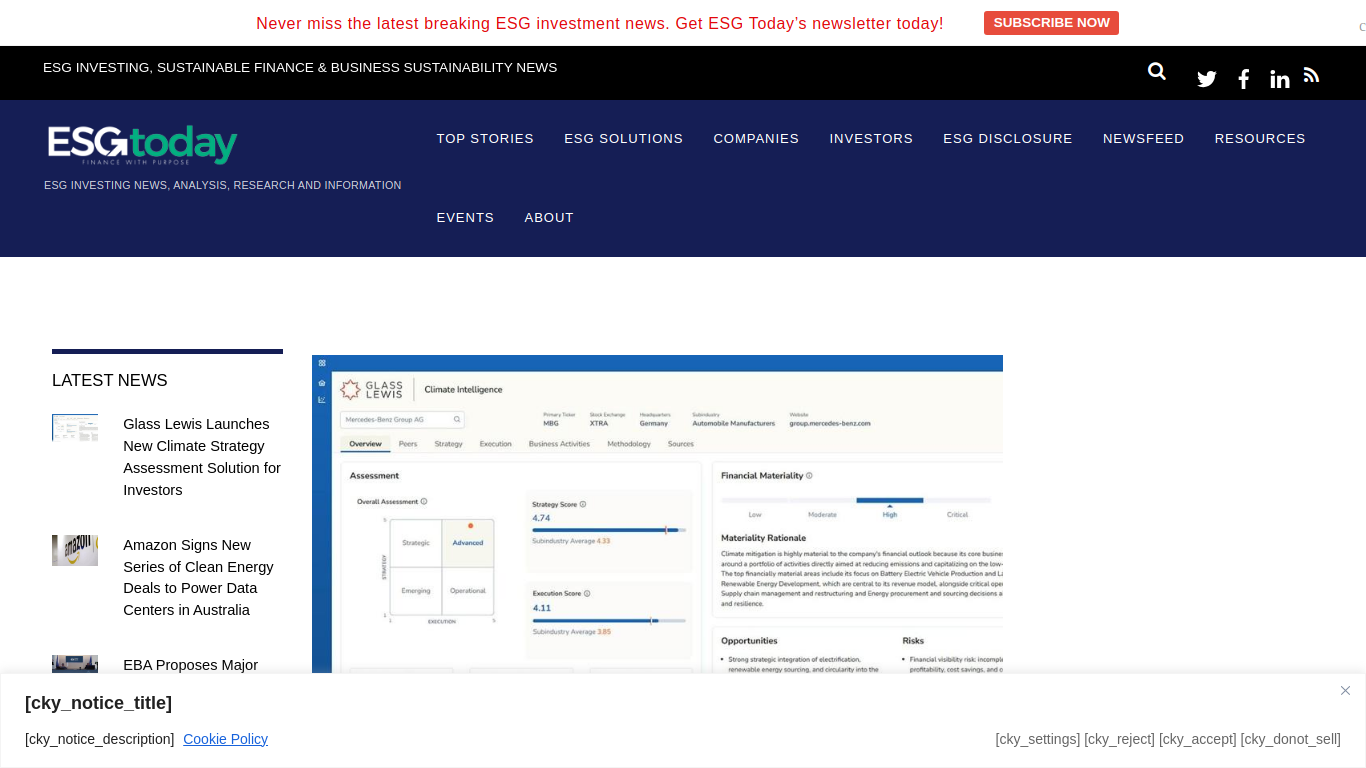The image size is (1366, 768).
Task: Open the Glass Lewis Climate Intelligence featured image
Action: 657,514
